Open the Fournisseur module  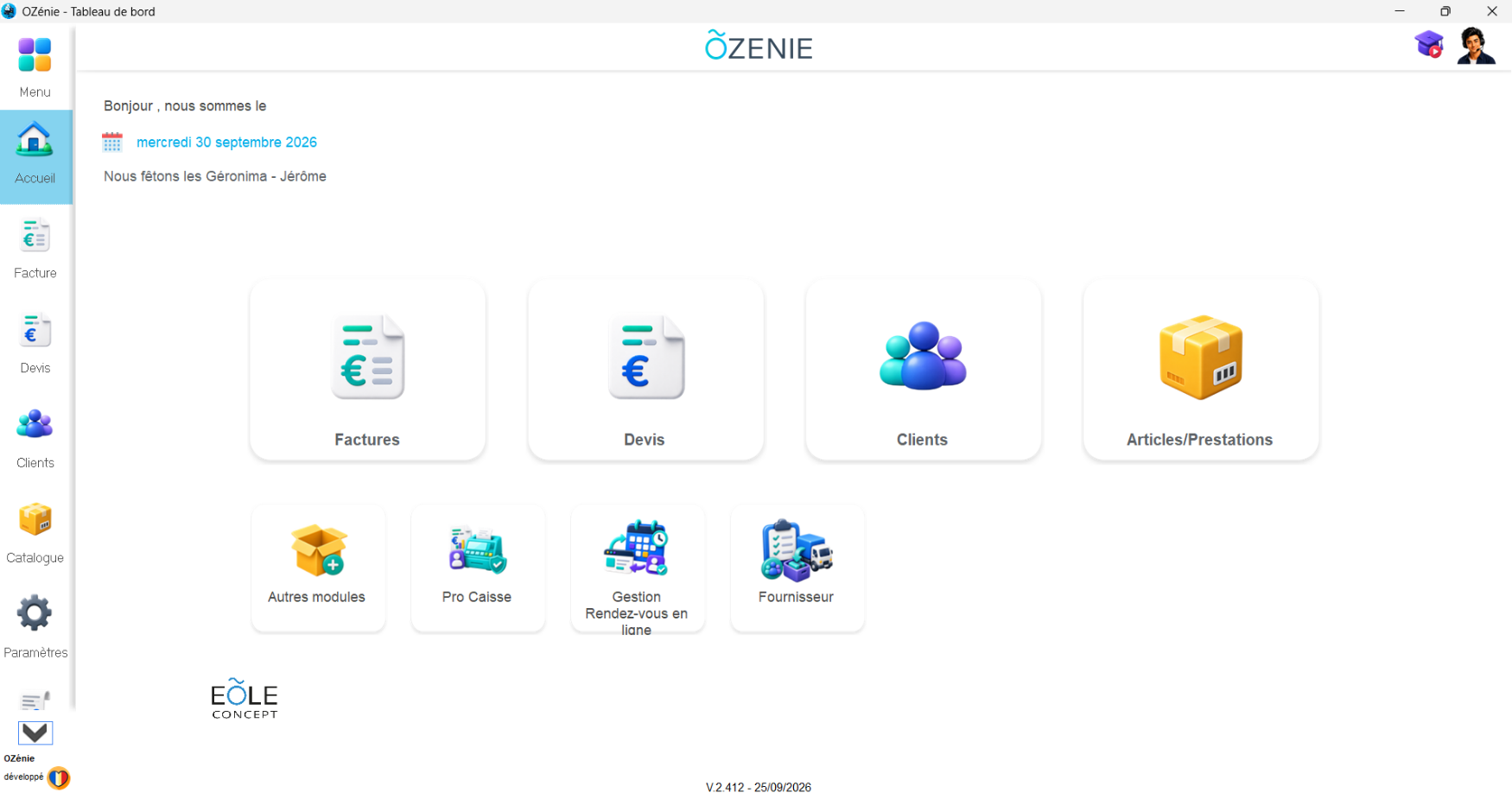797,568
